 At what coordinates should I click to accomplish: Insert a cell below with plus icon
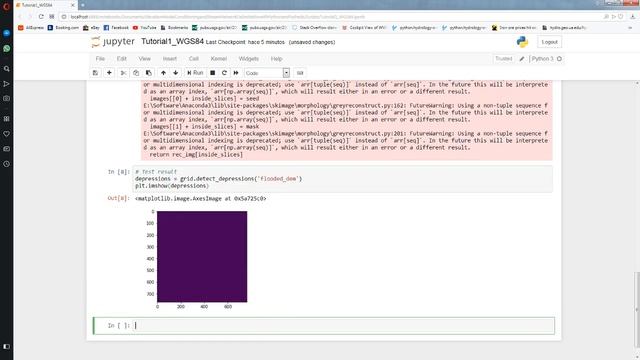pyautogui.click(x=109, y=73)
